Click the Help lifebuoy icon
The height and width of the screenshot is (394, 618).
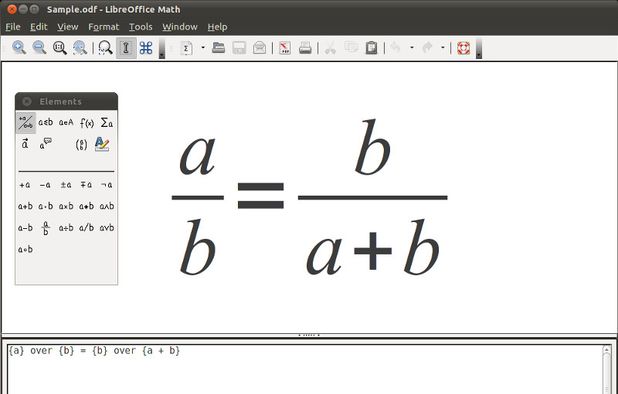point(464,48)
